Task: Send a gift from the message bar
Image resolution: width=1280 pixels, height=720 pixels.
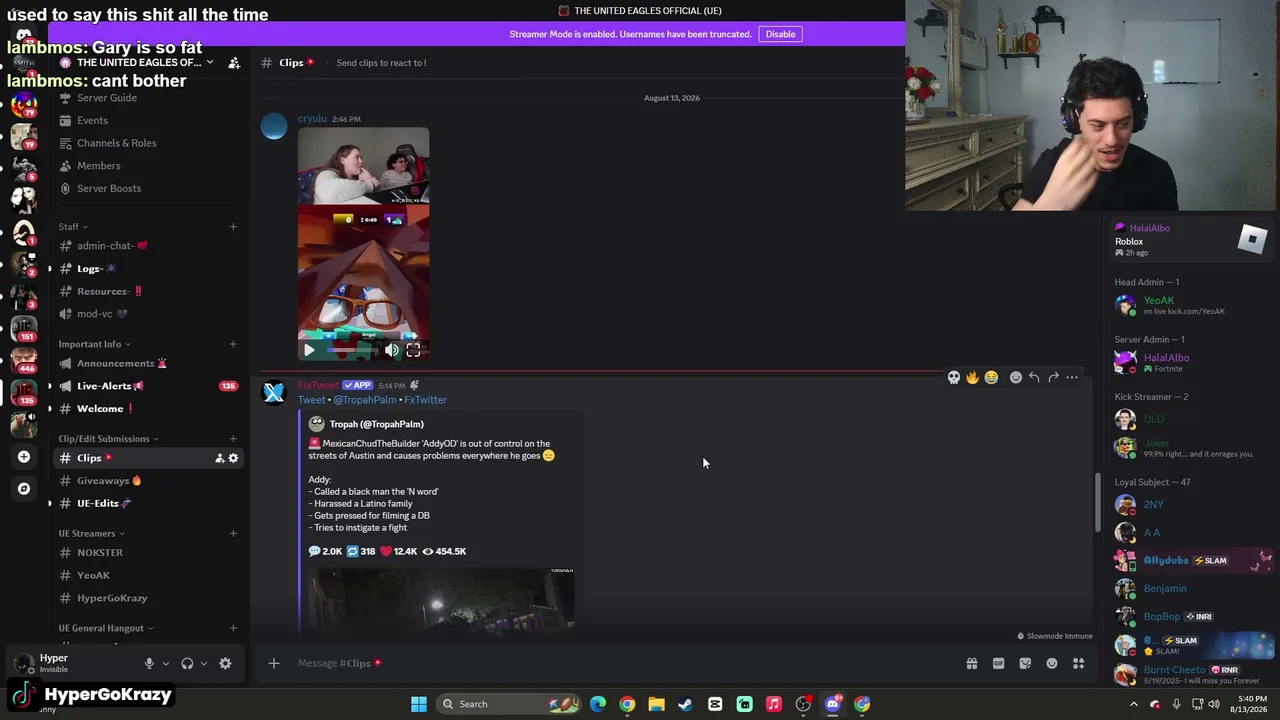Action: coord(972,663)
